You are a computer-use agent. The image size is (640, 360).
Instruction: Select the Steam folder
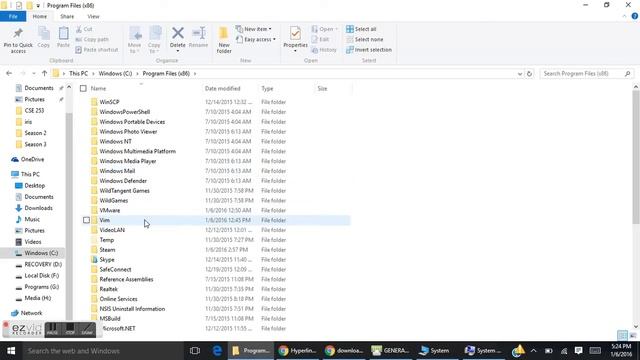(107, 249)
